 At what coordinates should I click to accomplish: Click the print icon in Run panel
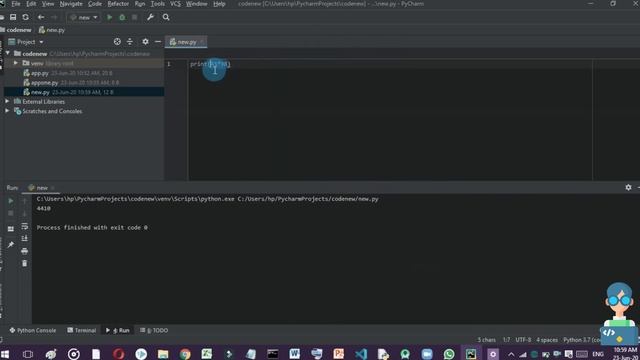24,251
